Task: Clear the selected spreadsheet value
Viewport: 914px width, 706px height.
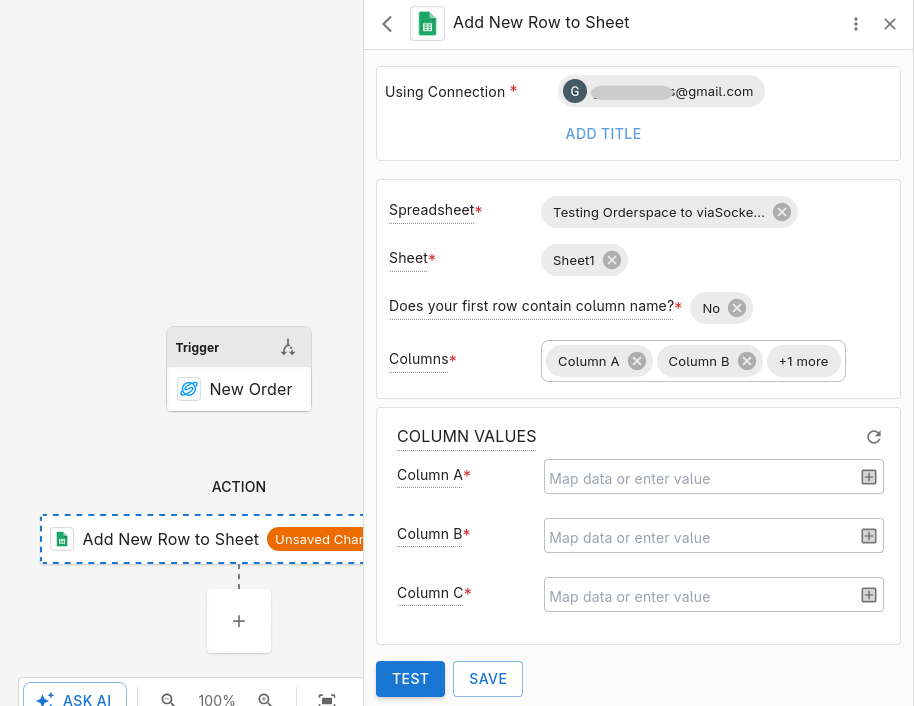Action: [782, 212]
